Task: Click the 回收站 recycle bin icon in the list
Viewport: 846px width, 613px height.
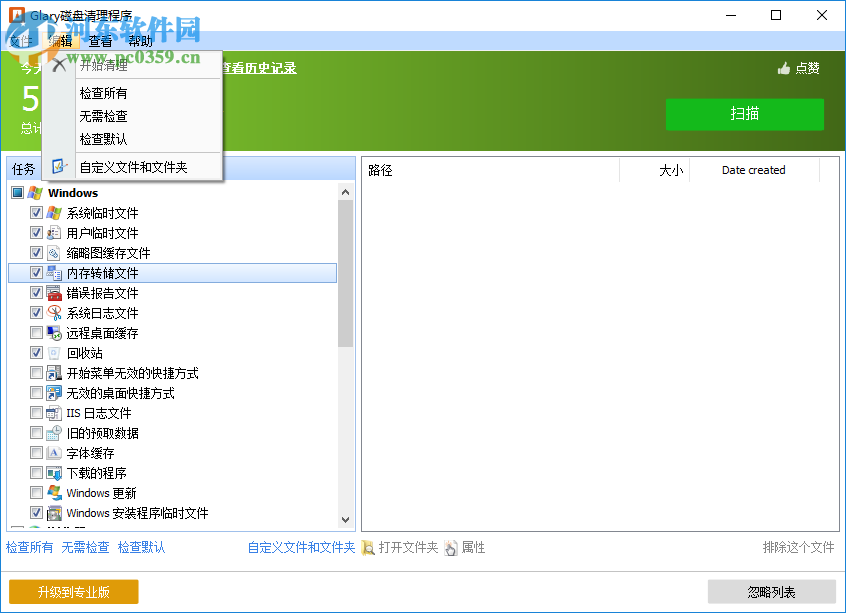Action: tap(52, 352)
